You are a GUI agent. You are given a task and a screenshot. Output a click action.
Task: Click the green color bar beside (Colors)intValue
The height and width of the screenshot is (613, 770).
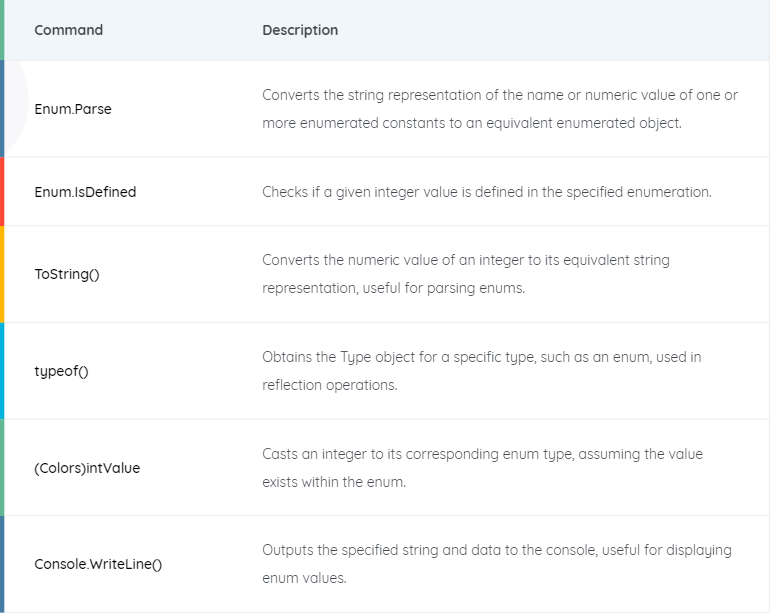(x=2, y=468)
